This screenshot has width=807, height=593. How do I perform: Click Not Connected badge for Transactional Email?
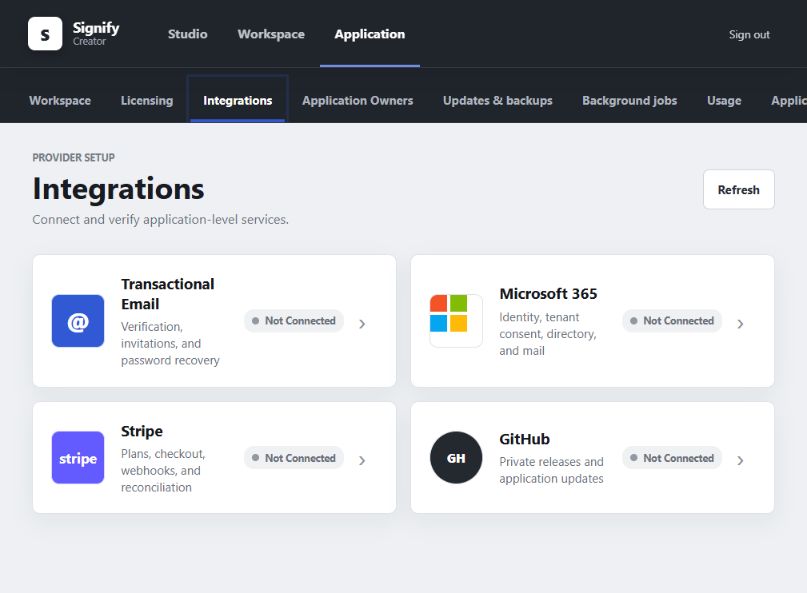(294, 321)
